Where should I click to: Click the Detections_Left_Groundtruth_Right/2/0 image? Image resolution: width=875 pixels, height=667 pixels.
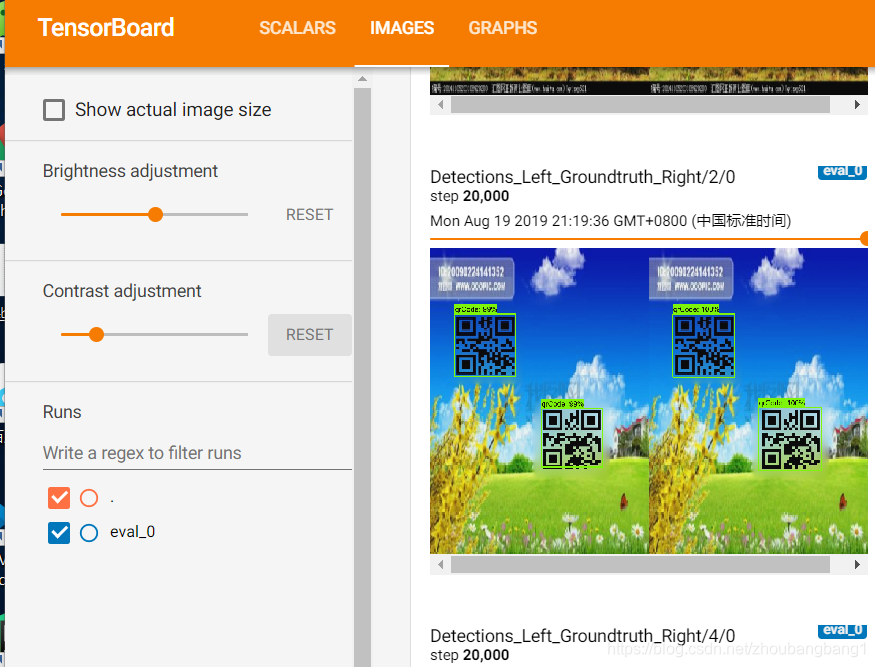click(x=648, y=401)
